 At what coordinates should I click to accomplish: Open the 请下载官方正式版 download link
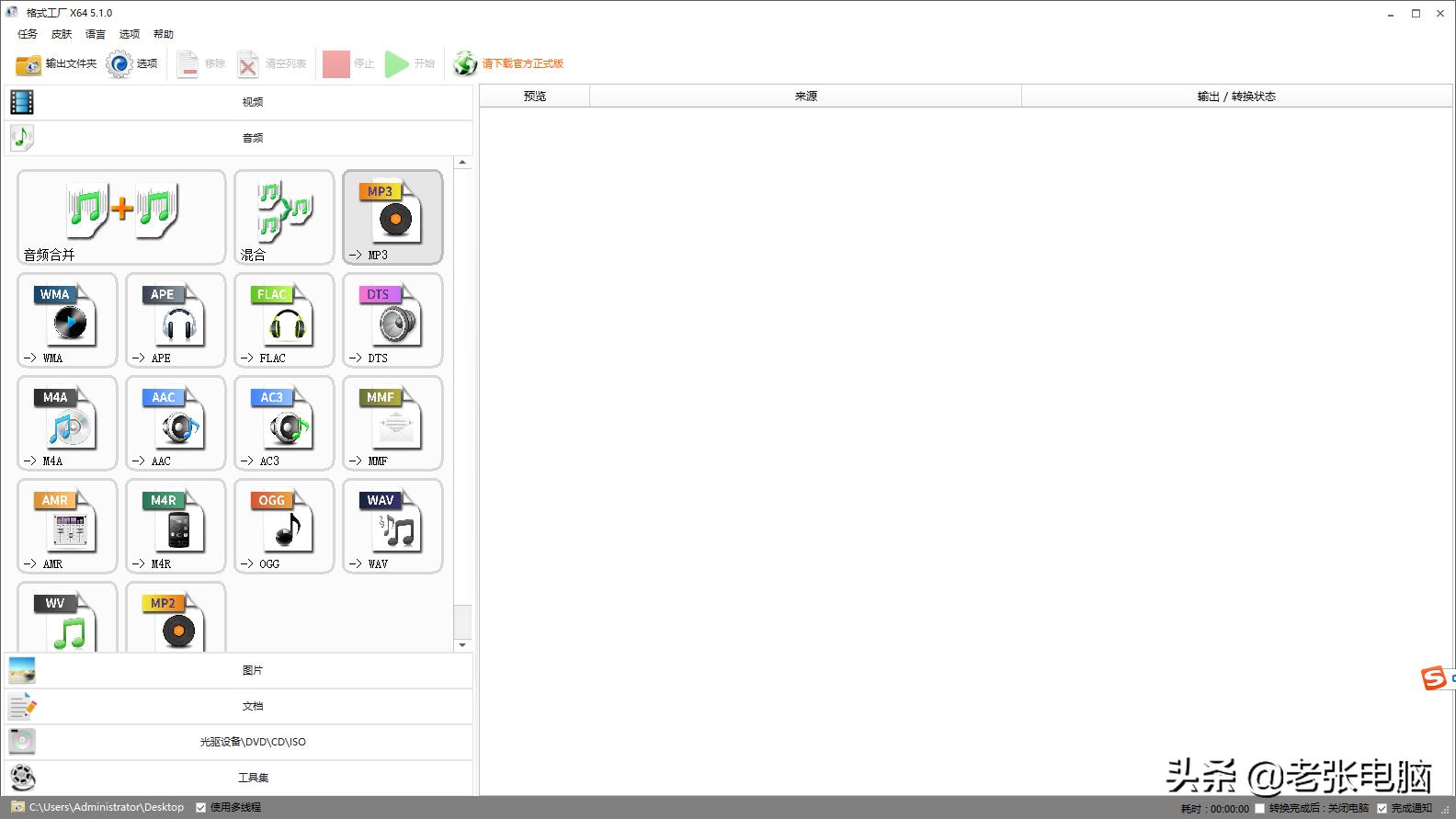pos(508,63)
